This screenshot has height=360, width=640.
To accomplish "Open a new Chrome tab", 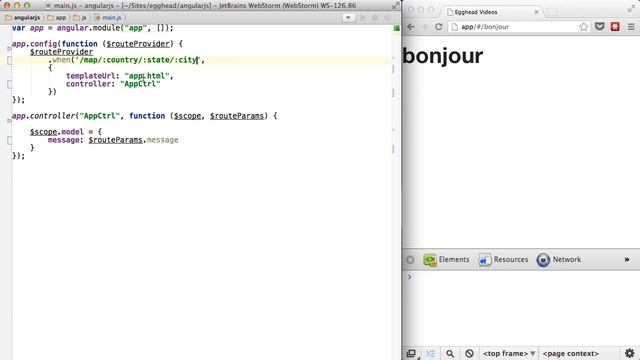I will pyautogui.click(x=552, y=12).
